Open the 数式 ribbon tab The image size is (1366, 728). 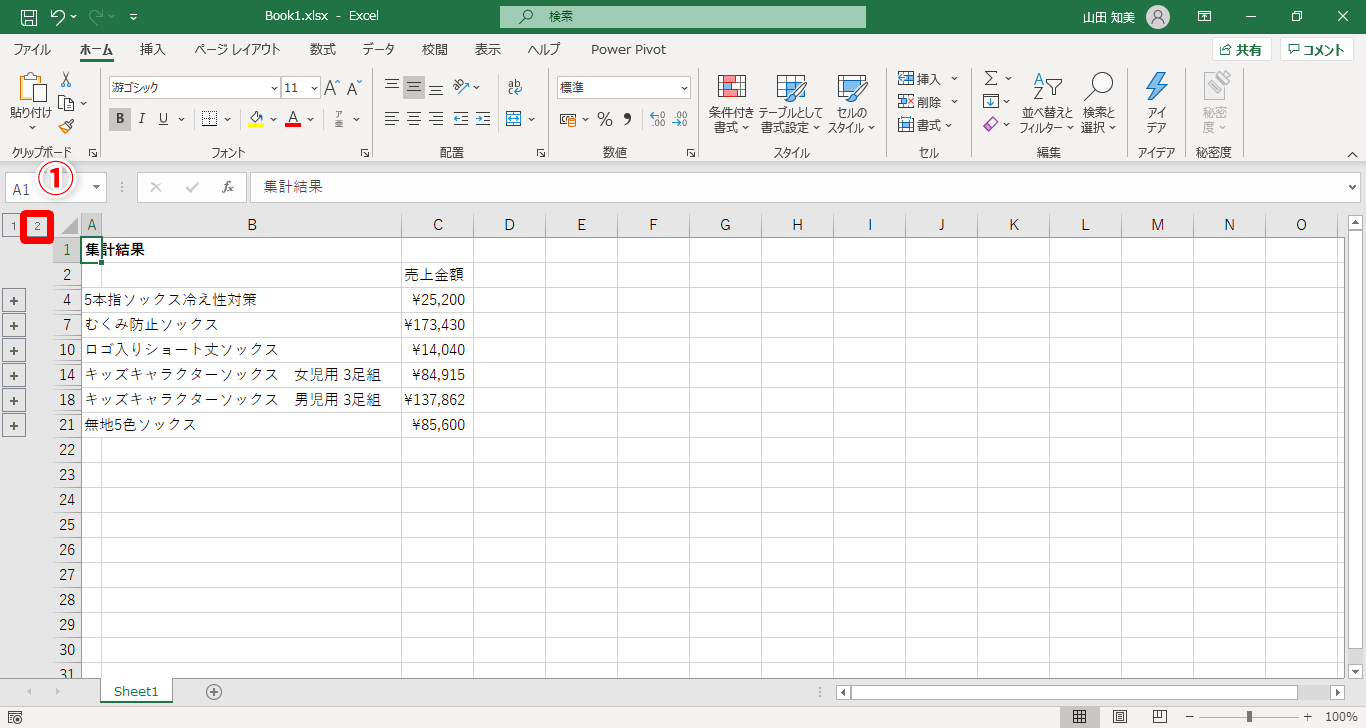[322, 49]
